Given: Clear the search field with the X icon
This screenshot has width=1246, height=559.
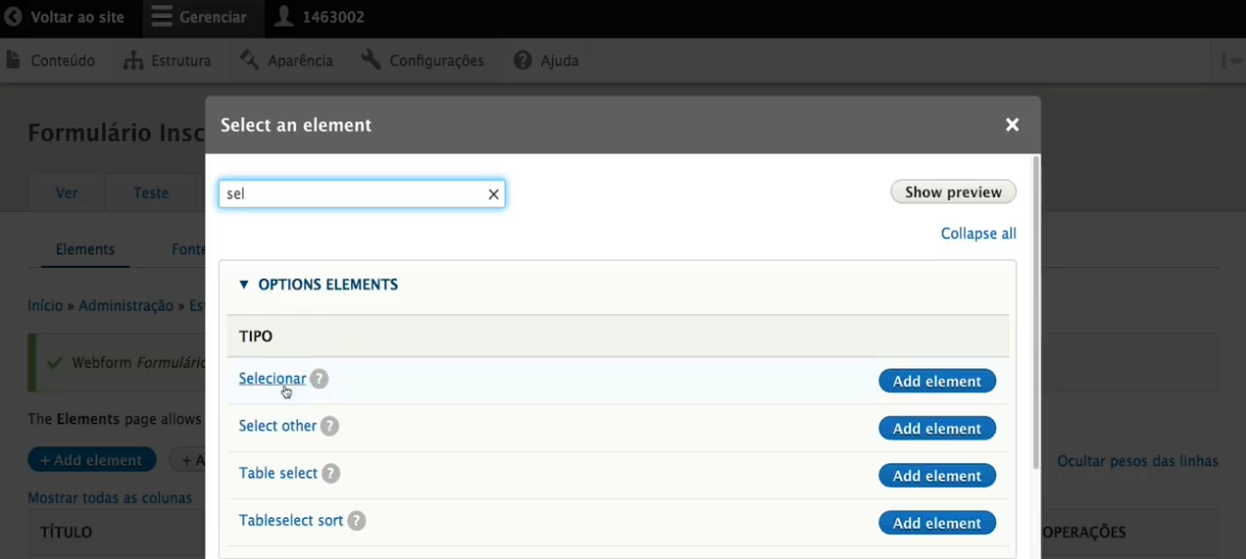Looking at the screenshot, I should point(493,194).
